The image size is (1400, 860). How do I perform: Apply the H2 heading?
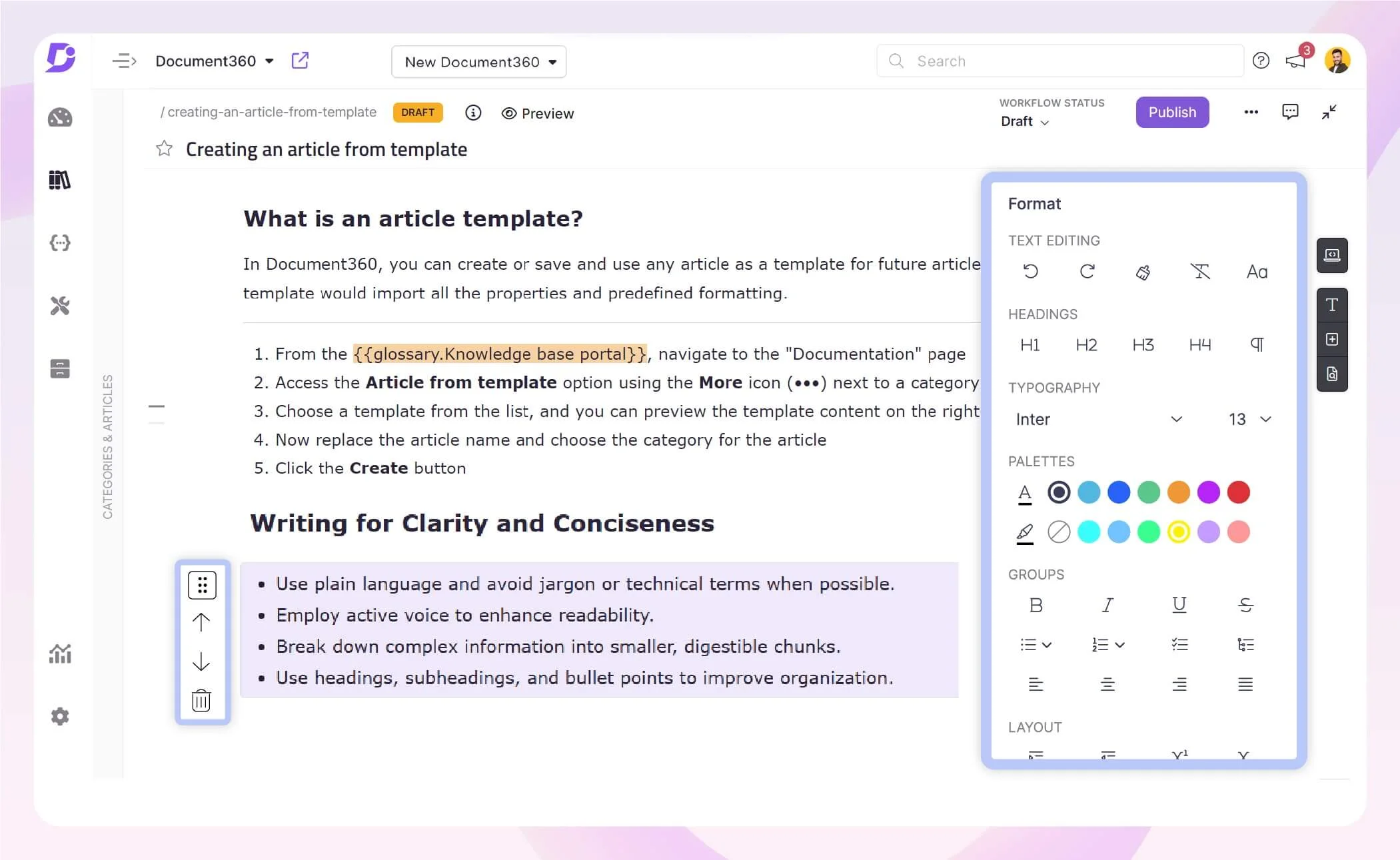1087,345
